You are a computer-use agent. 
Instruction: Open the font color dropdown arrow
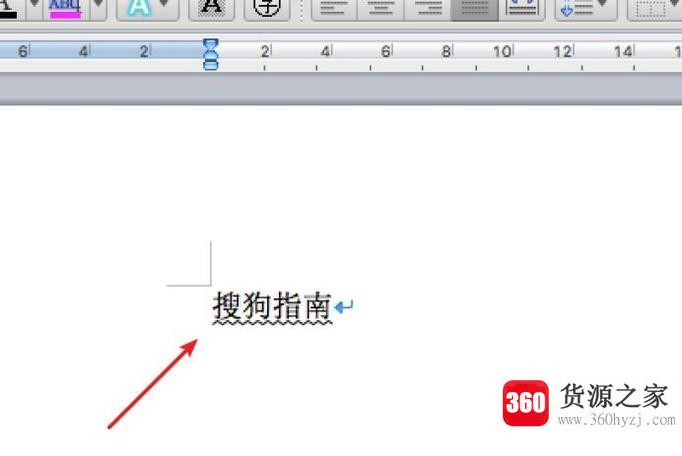tap(34, 6)
